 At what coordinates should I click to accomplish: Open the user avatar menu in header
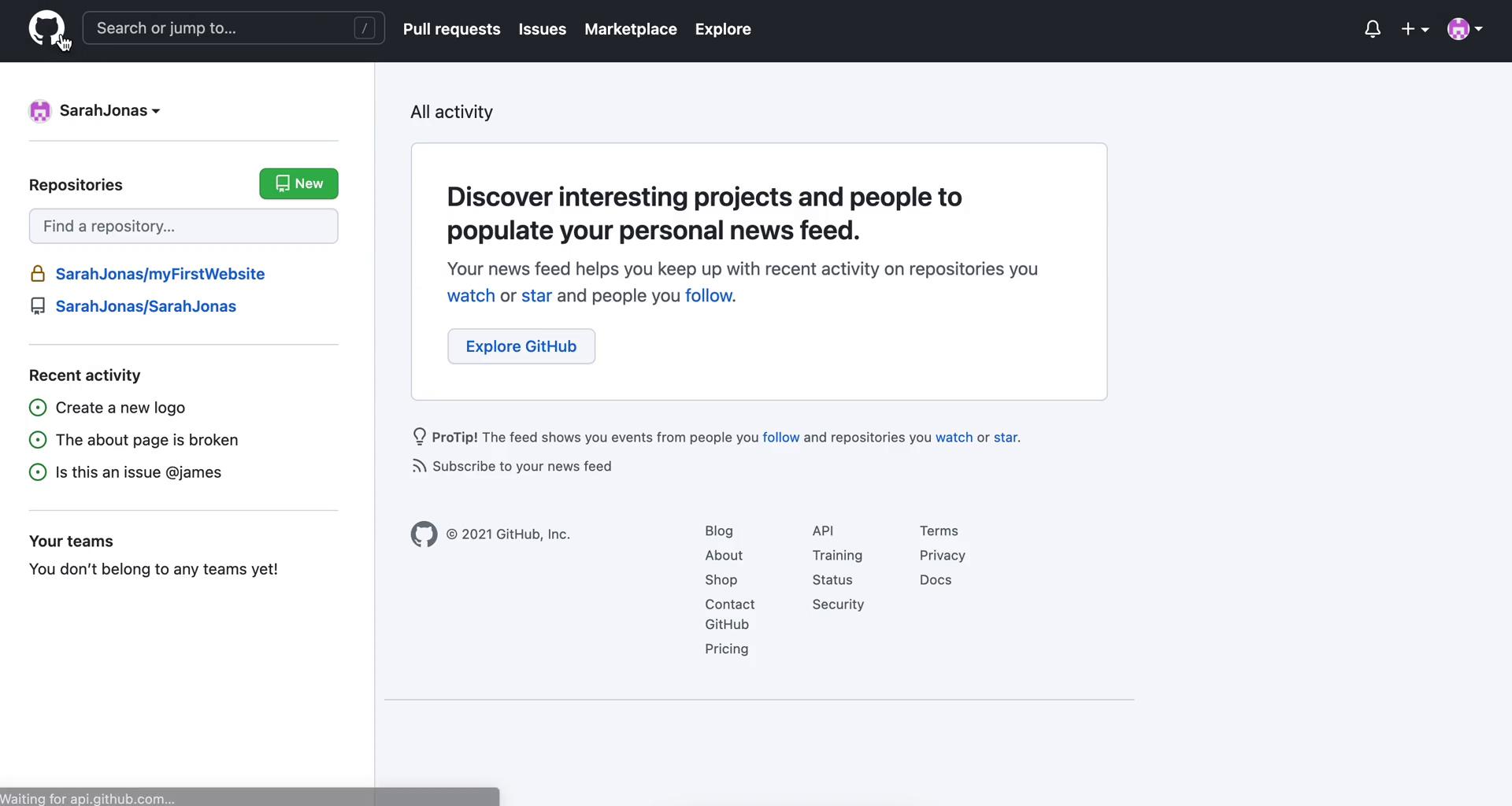pos(1465,29)
